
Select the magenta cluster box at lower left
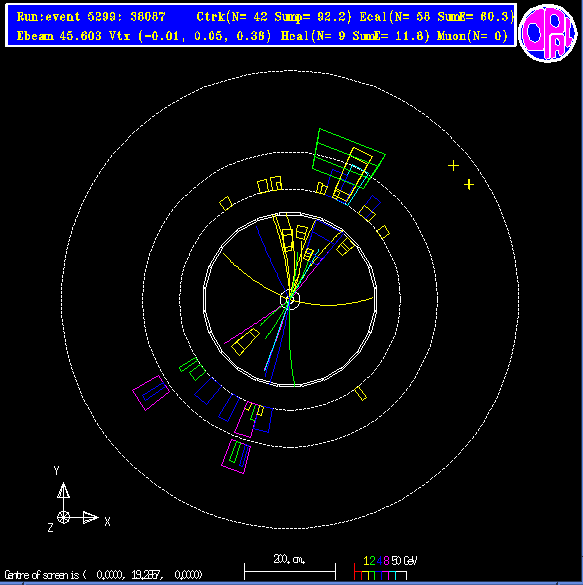coord(151,393)
